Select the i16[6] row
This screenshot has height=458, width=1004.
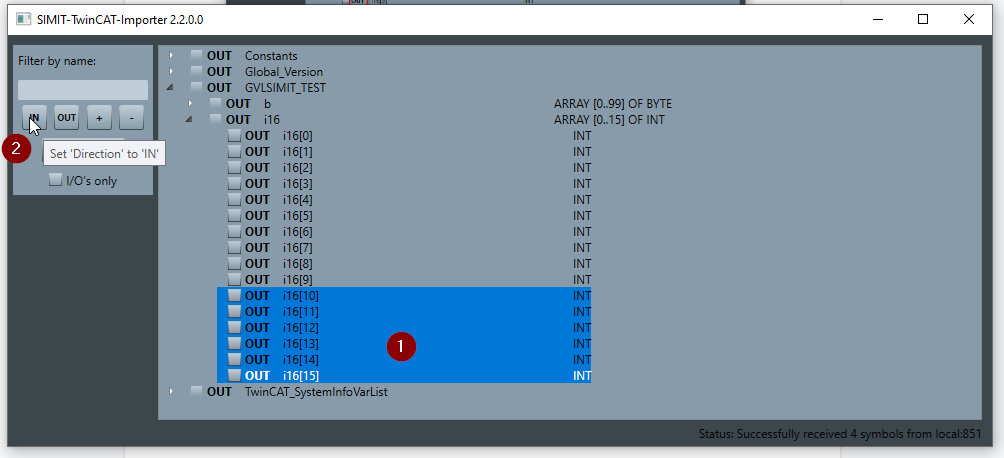point(404,231)
